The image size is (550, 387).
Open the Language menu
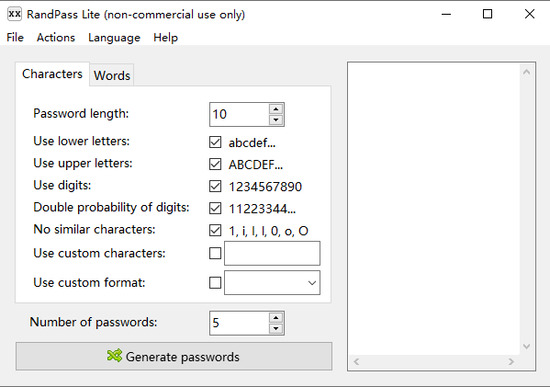click(114, 38)
